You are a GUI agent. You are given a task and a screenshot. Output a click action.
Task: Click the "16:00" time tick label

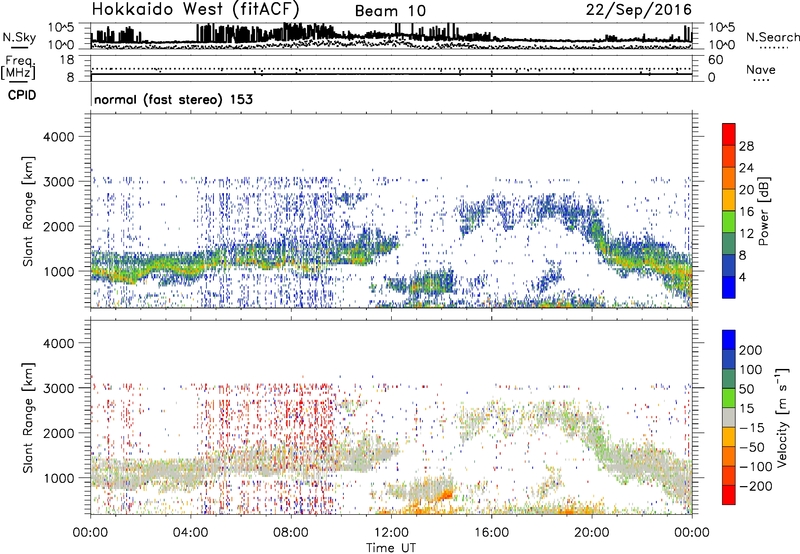tap(491, 533)
